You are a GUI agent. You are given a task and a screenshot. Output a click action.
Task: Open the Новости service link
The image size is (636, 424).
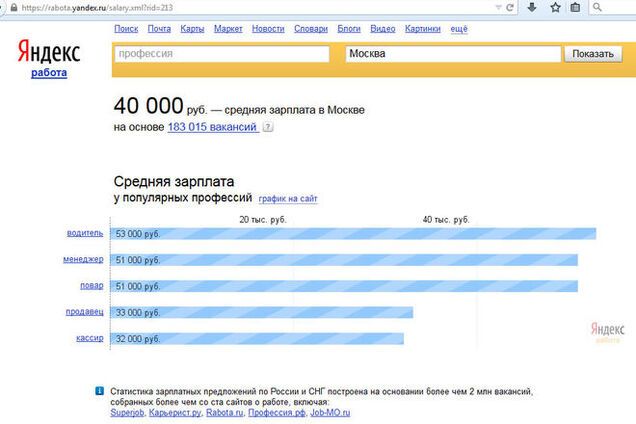pos(268,29)
